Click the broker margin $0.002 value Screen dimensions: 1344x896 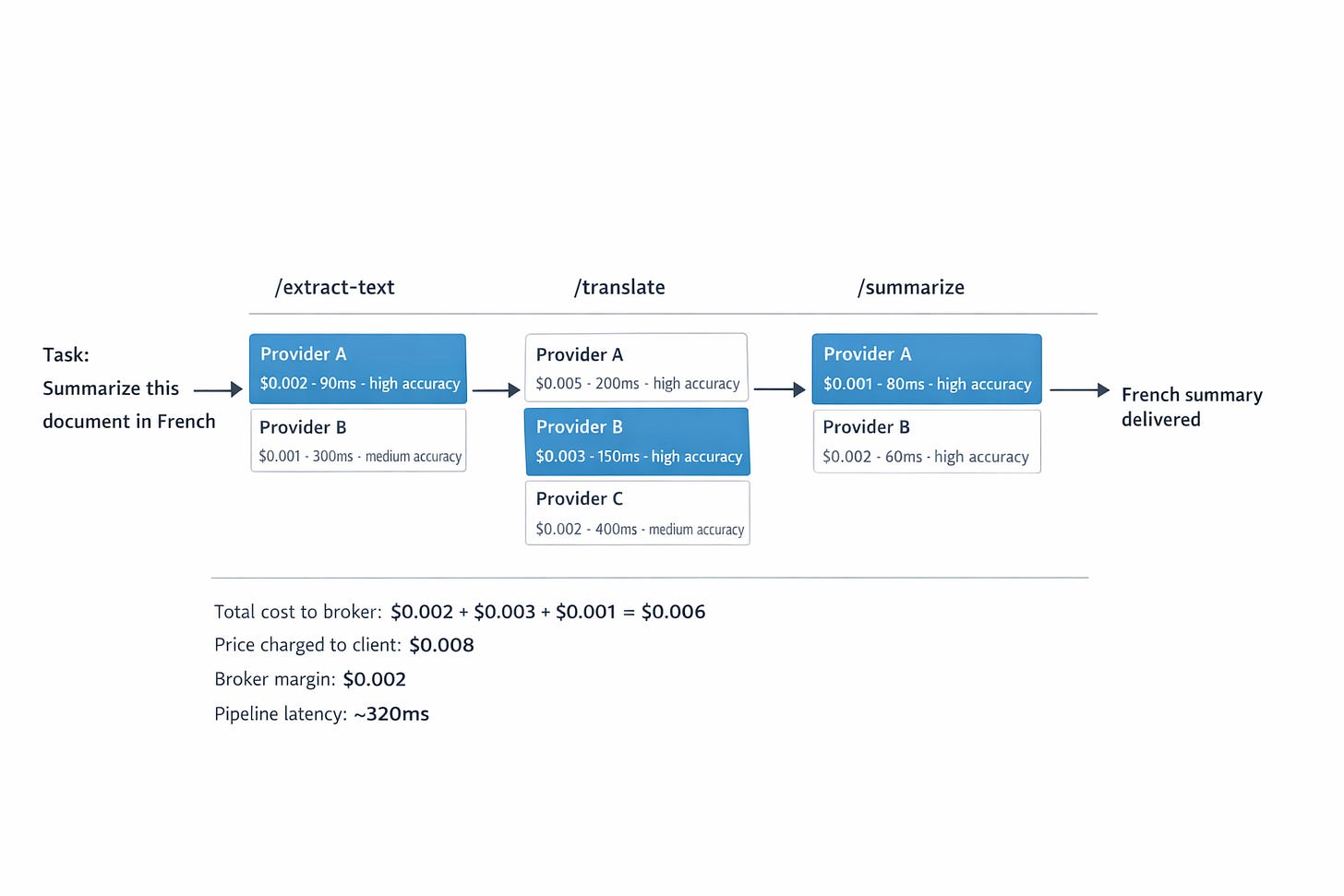click(374, 679)
